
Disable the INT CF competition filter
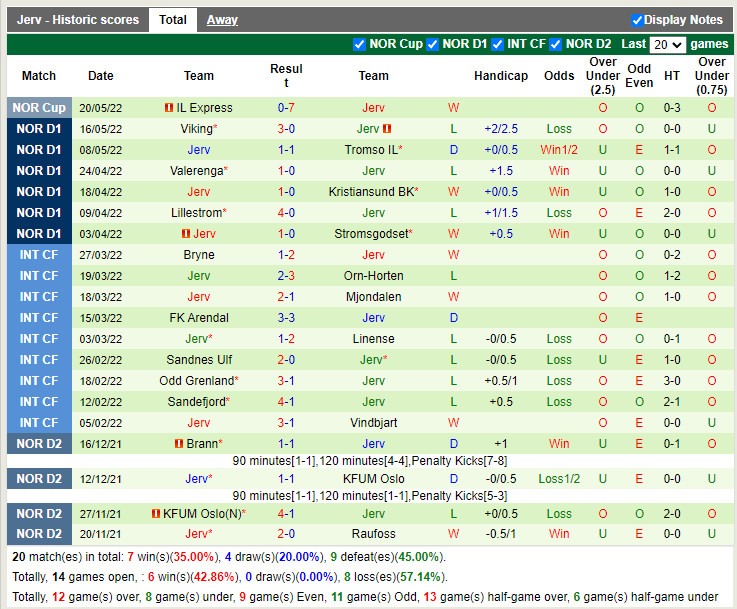point(497,44)
